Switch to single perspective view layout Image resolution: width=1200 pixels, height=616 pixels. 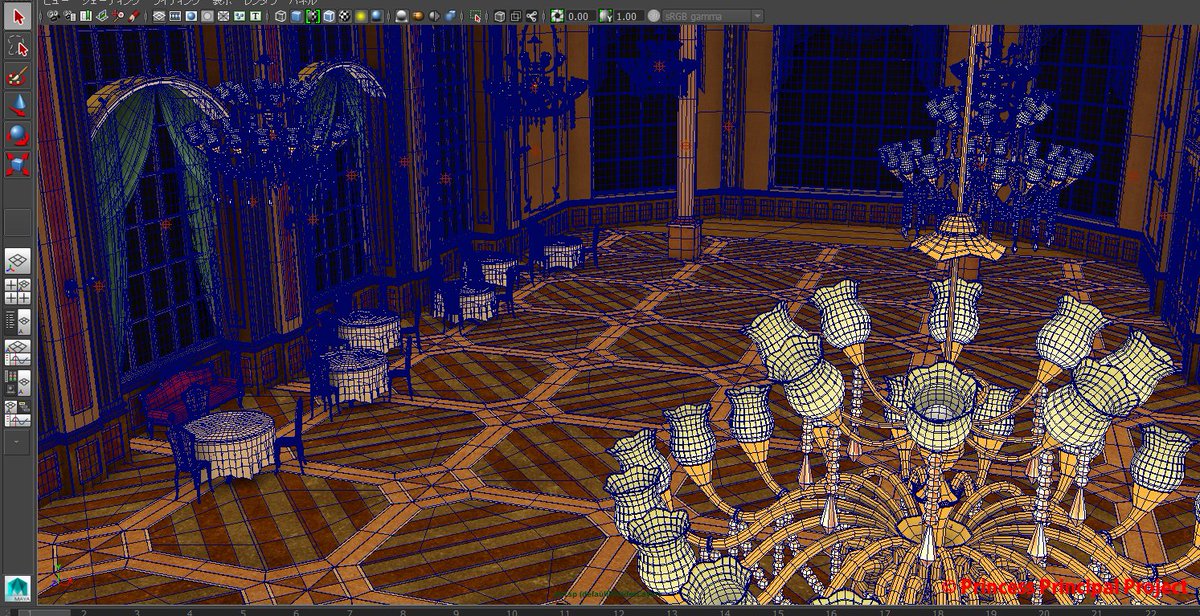[18, 261]
